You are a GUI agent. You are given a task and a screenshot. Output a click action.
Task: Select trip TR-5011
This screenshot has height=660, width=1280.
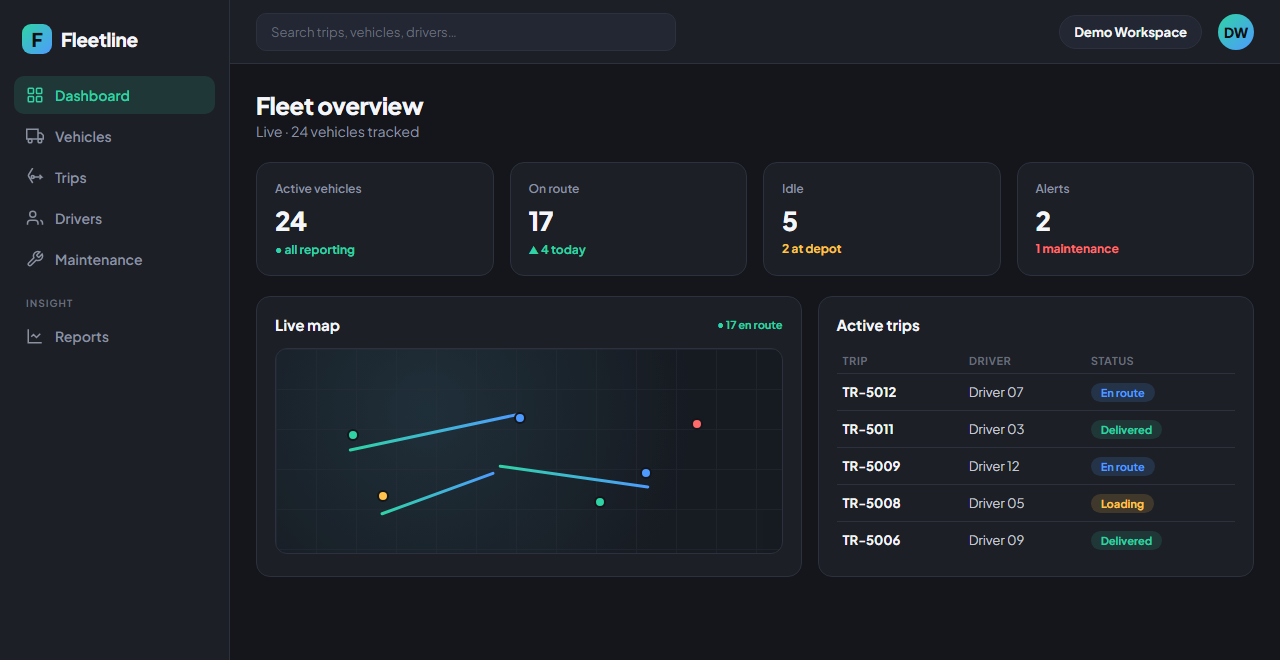[868, 429]
